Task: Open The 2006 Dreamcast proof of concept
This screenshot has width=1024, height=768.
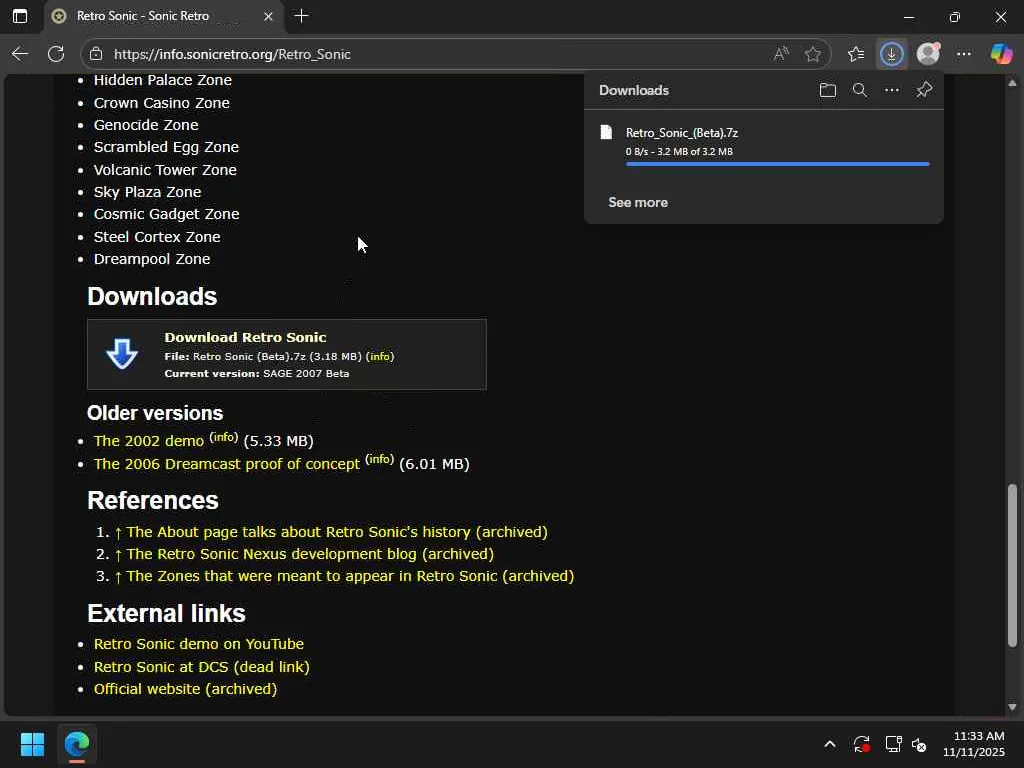Action: tap(227, 464)
